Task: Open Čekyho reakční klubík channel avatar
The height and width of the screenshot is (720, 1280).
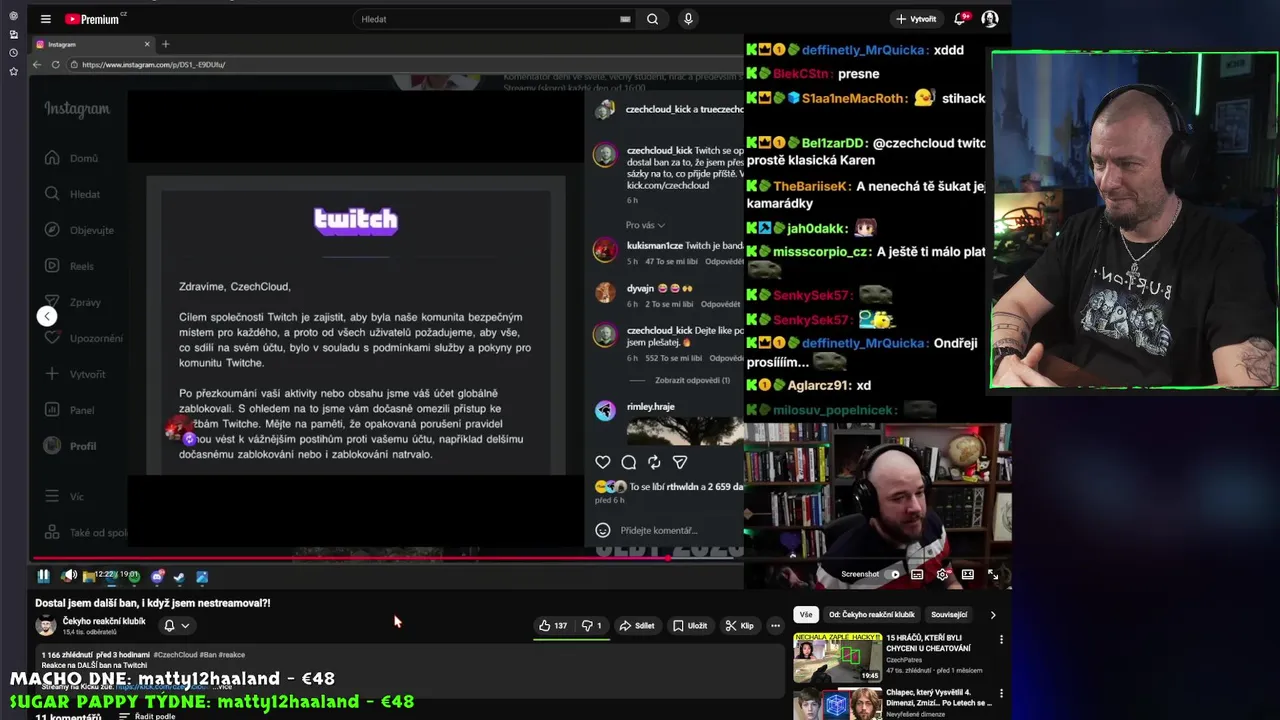Action: click(46, 625)
